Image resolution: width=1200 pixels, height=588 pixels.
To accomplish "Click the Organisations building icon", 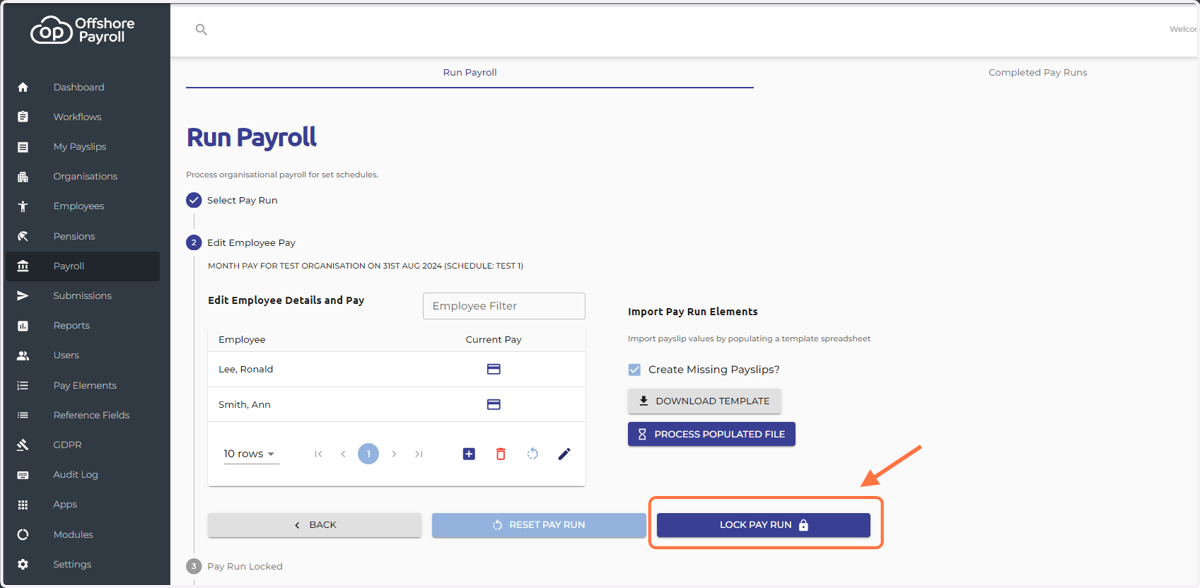I will click(23, 177).
